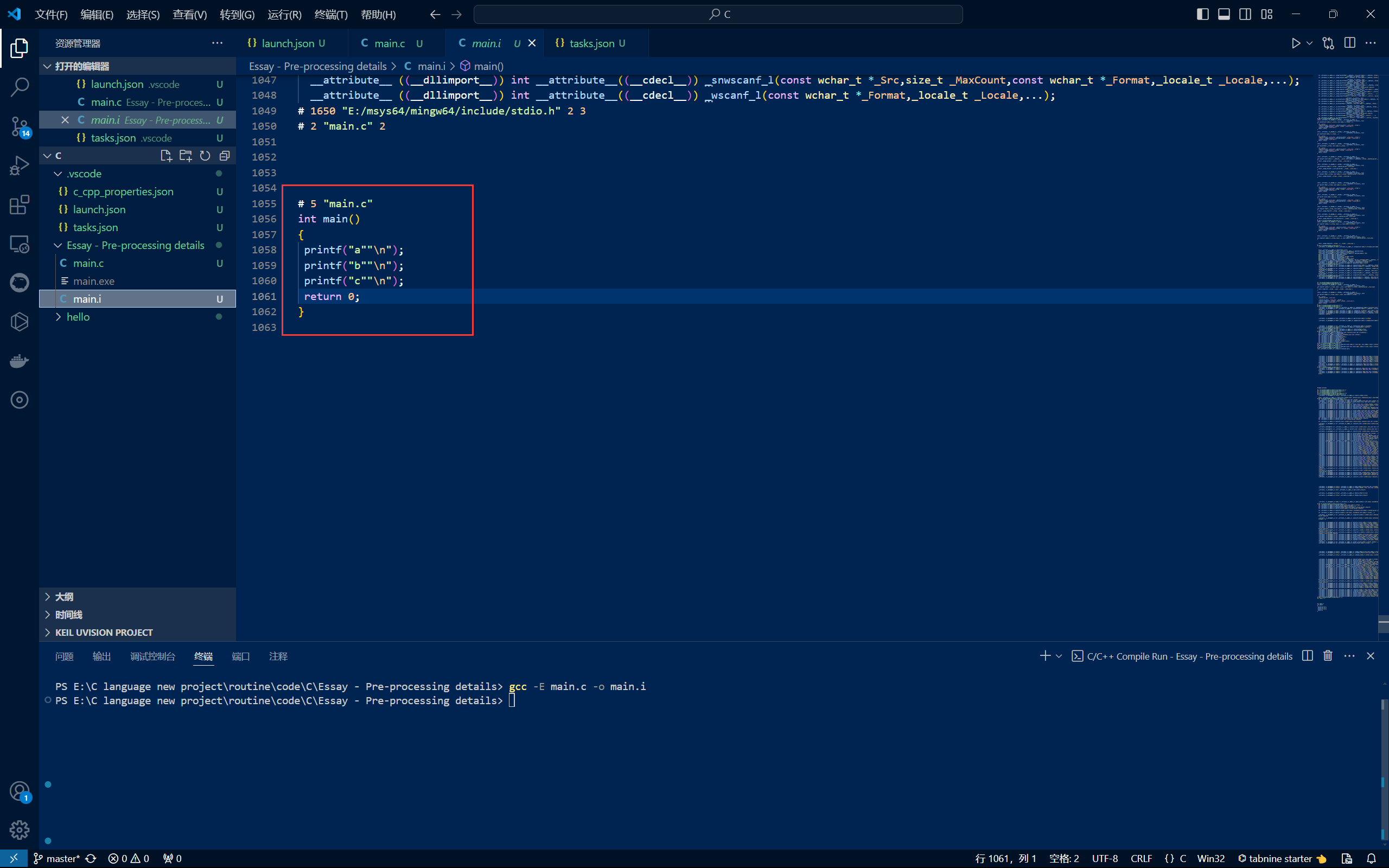Open the GitHub icon in activity bar
Screen dimensions: 1389x868
click(20, 283)
